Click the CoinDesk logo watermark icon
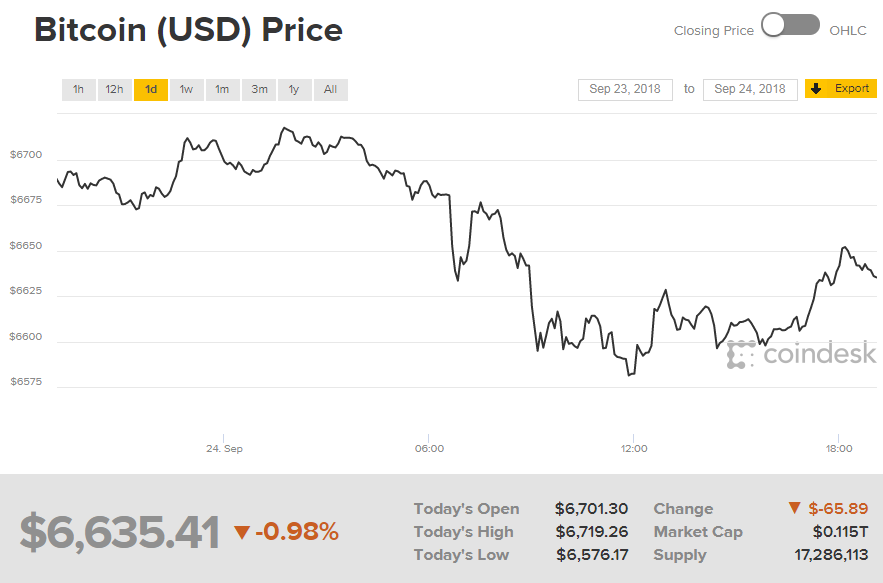The image size is (883, 583). [x=741, y=355]
